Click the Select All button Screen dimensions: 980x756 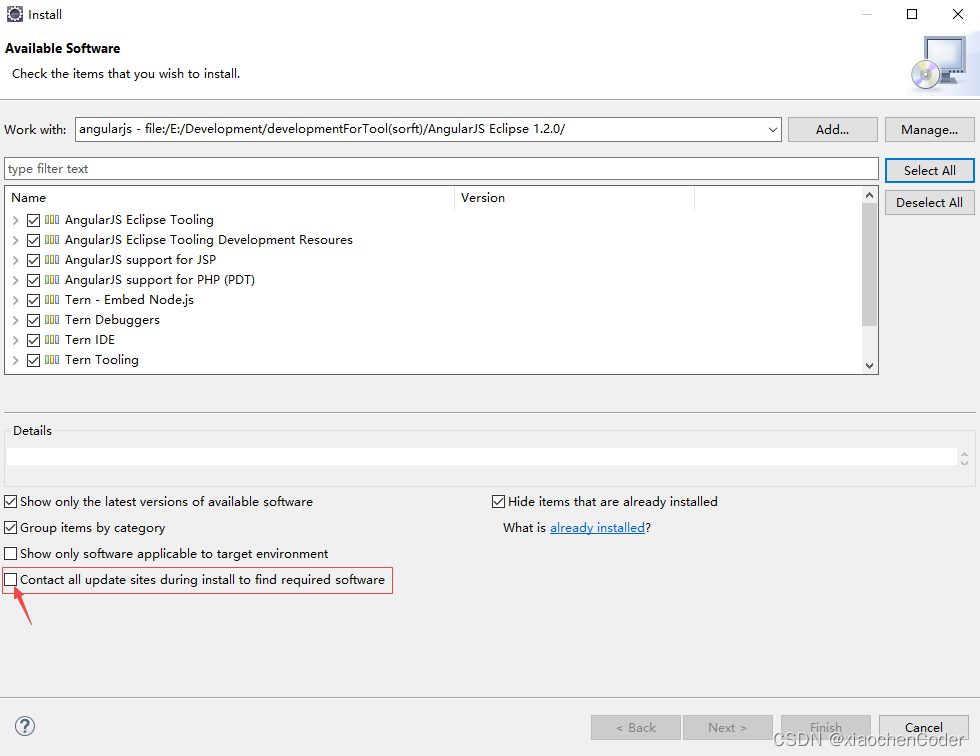(929, 171)
